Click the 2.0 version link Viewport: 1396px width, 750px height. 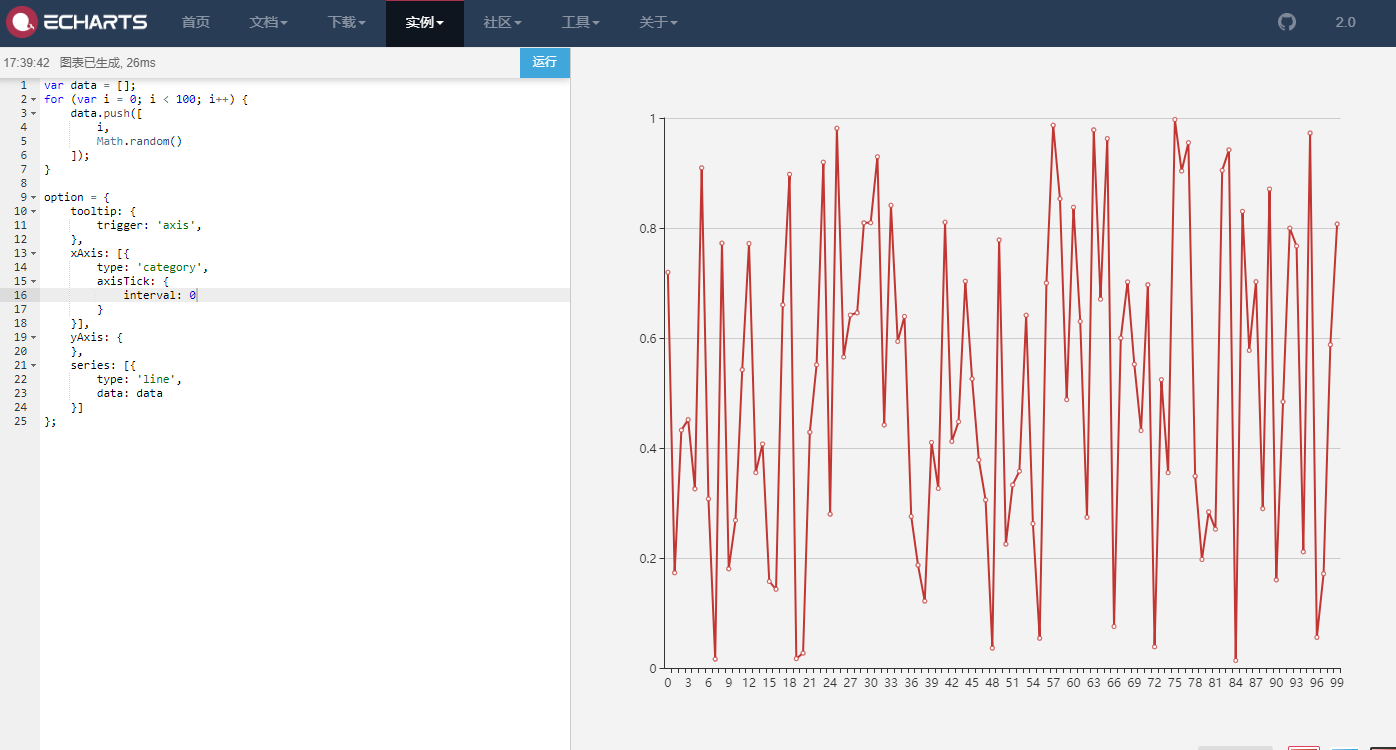[1345, 21]
